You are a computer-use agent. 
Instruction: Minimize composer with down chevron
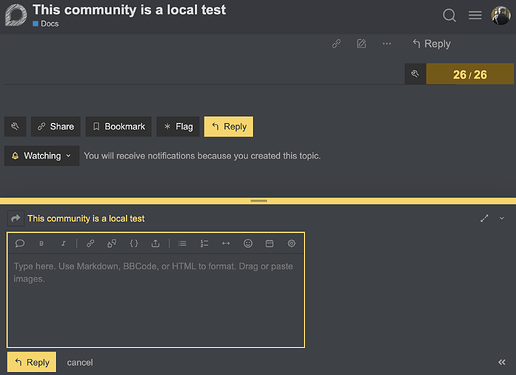point(502,218)
